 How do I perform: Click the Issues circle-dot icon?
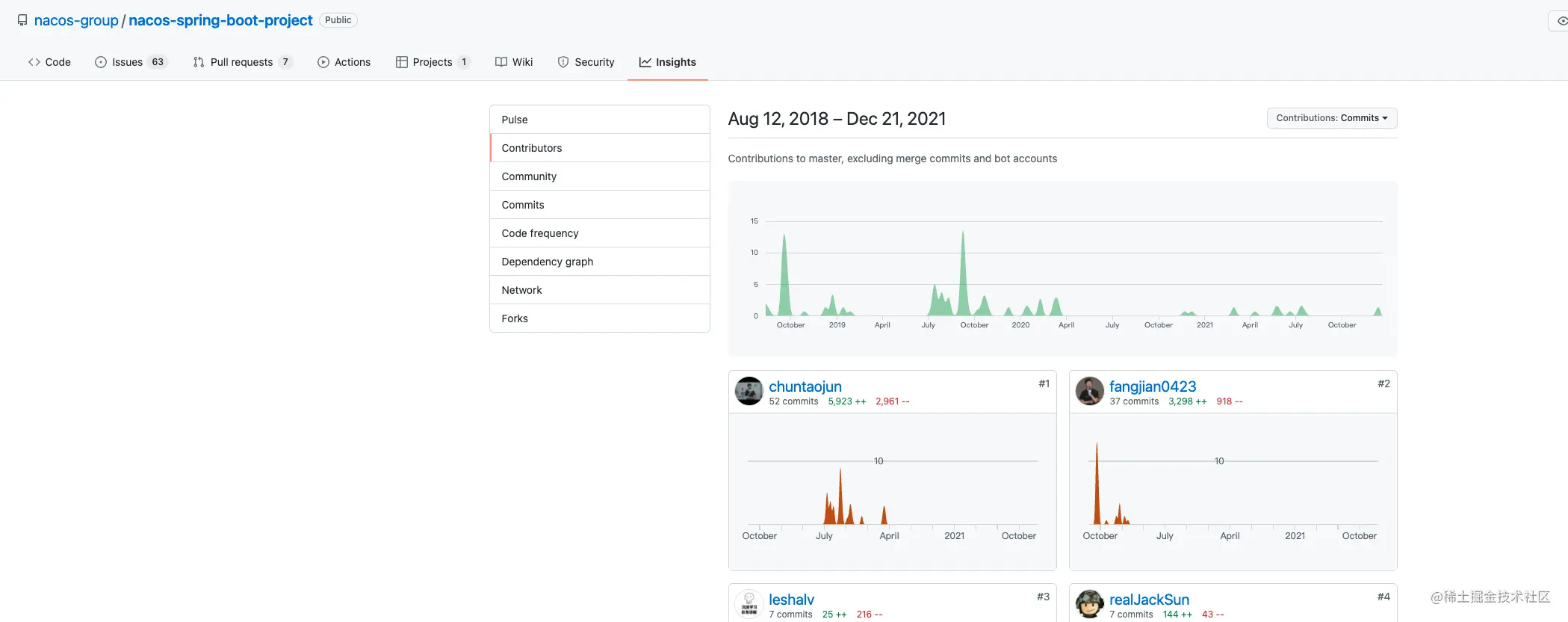[x=101, y=62]
